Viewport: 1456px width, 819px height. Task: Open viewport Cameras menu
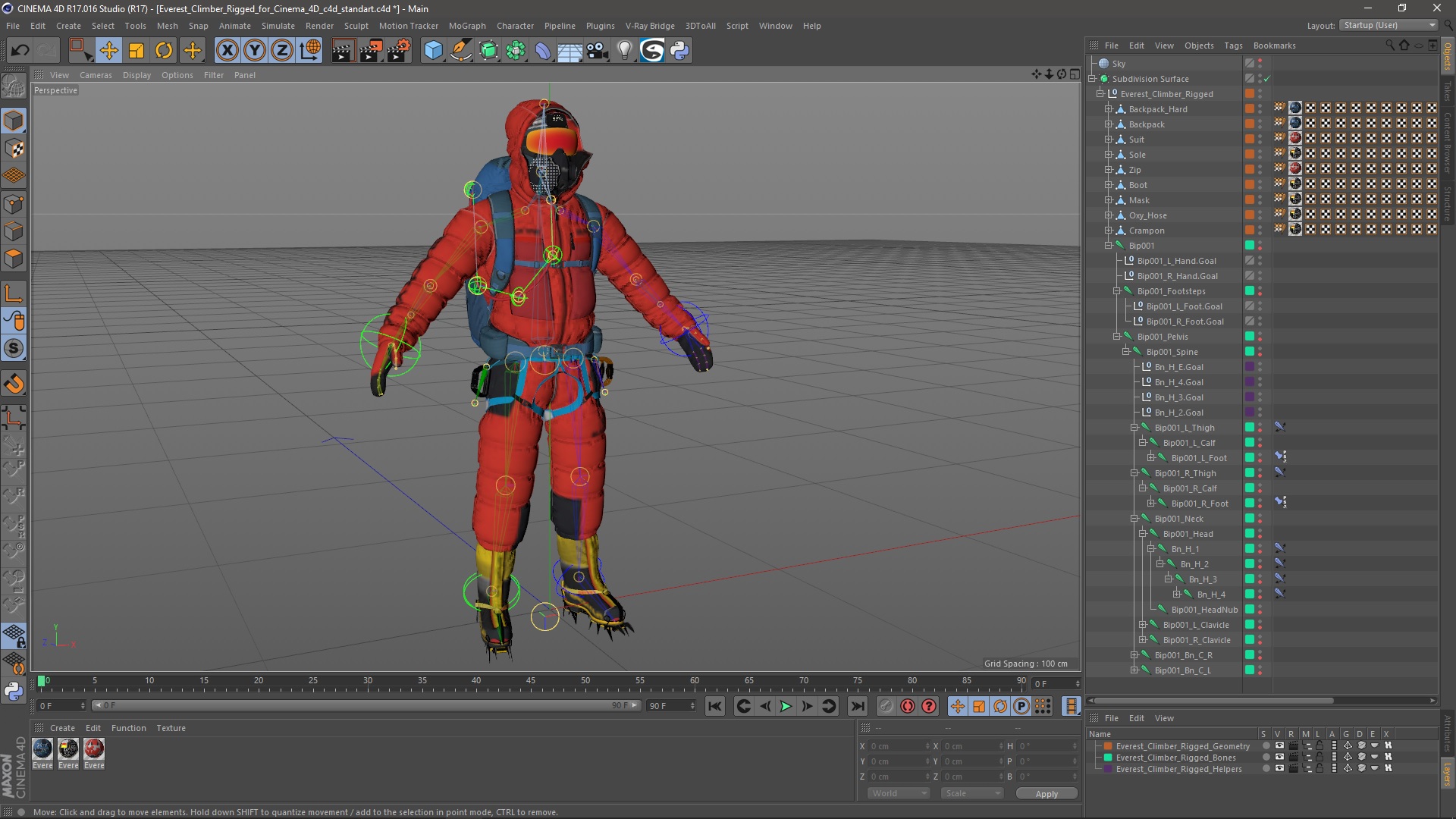tap(96, 75)
